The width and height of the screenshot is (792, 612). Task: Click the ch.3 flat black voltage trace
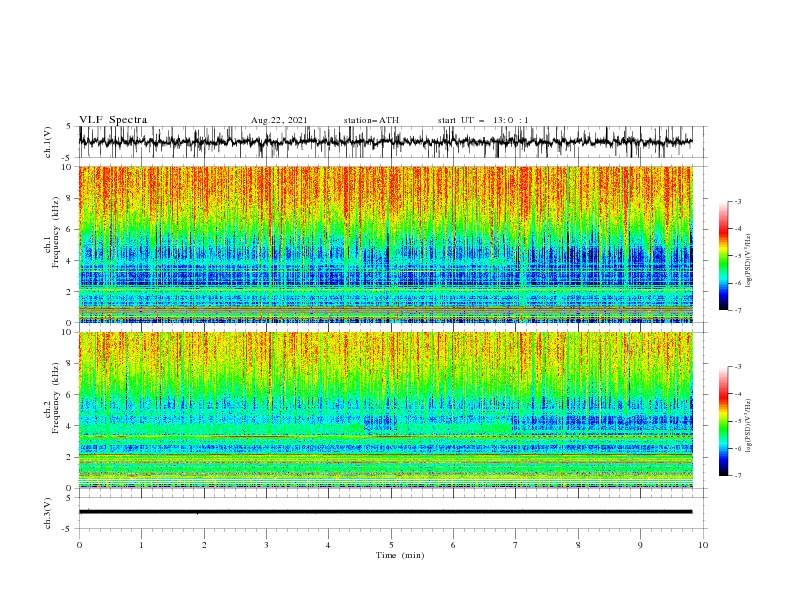[x=385, y=512]
